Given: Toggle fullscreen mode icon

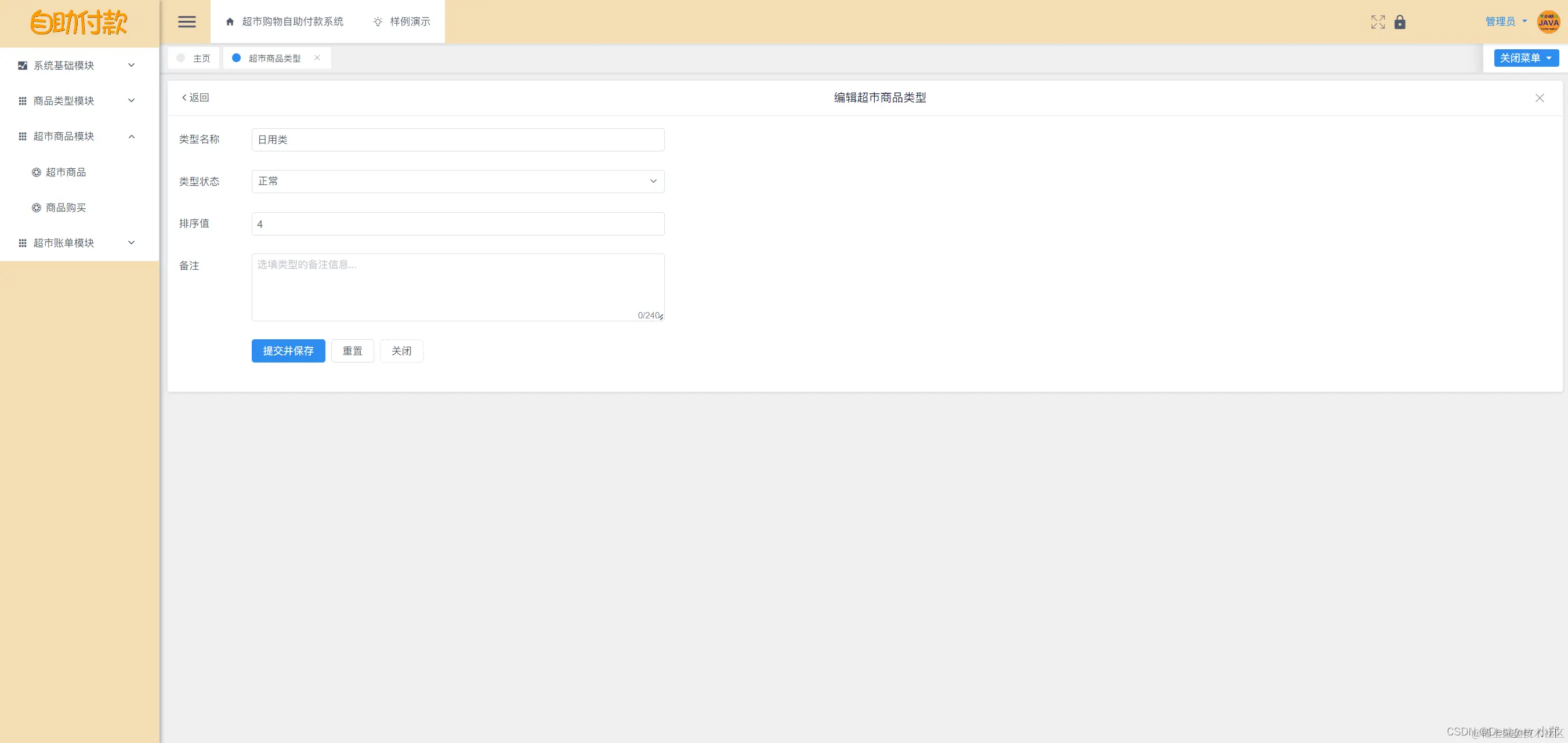Looking at the screenshot, I should click(1378, 23).
